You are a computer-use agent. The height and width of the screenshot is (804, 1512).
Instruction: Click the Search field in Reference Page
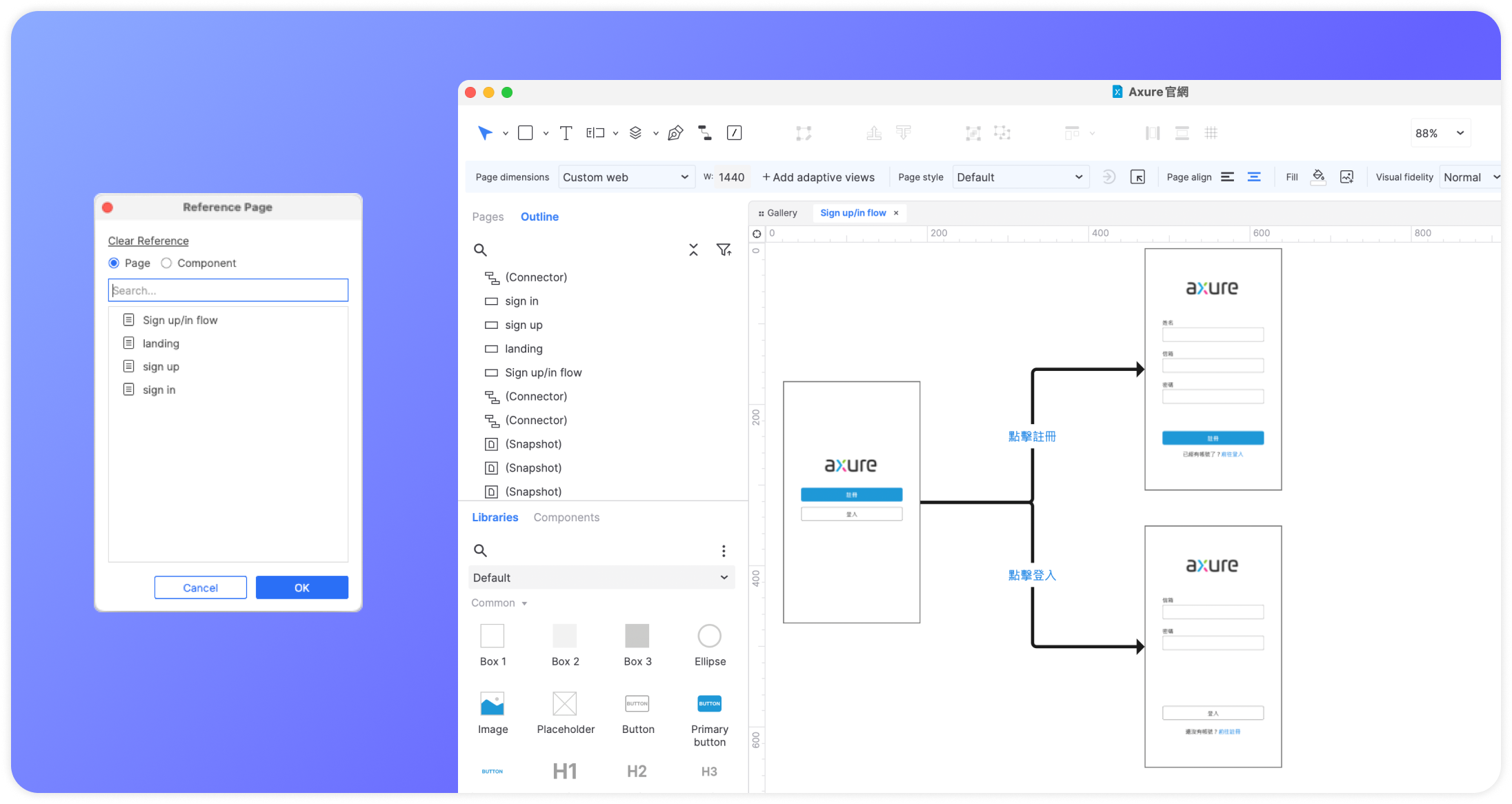click(x=228, y=290)
